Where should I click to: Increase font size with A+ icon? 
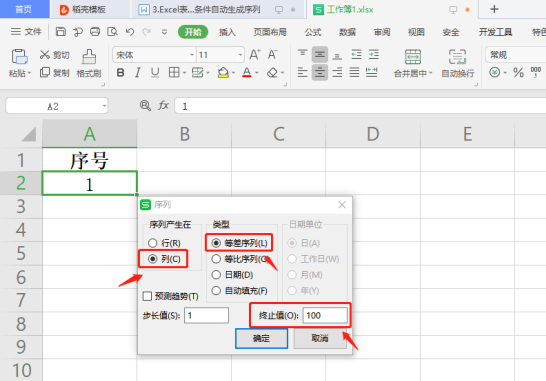click(x=255, y=55)
